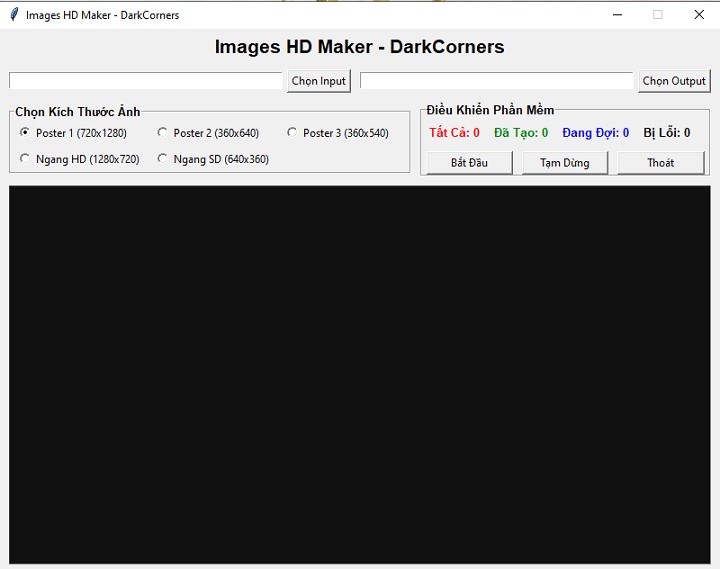Select Poster 1 (720x1280) radio option
Viewport: 720px width, 569px height.
25,133
